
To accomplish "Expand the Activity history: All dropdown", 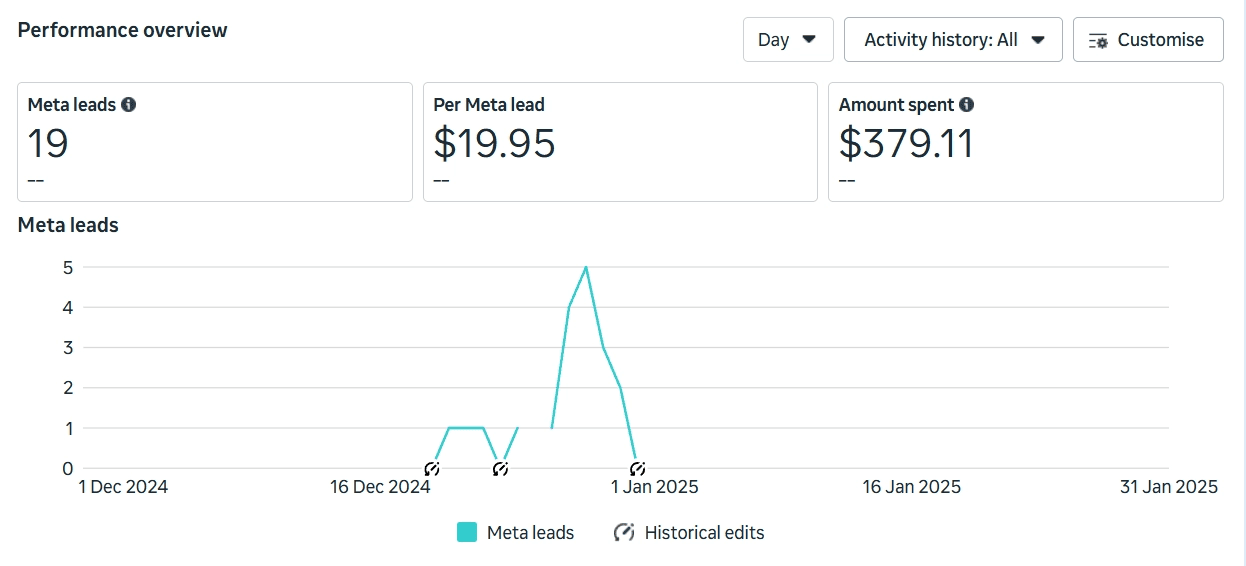I will 952,40.
